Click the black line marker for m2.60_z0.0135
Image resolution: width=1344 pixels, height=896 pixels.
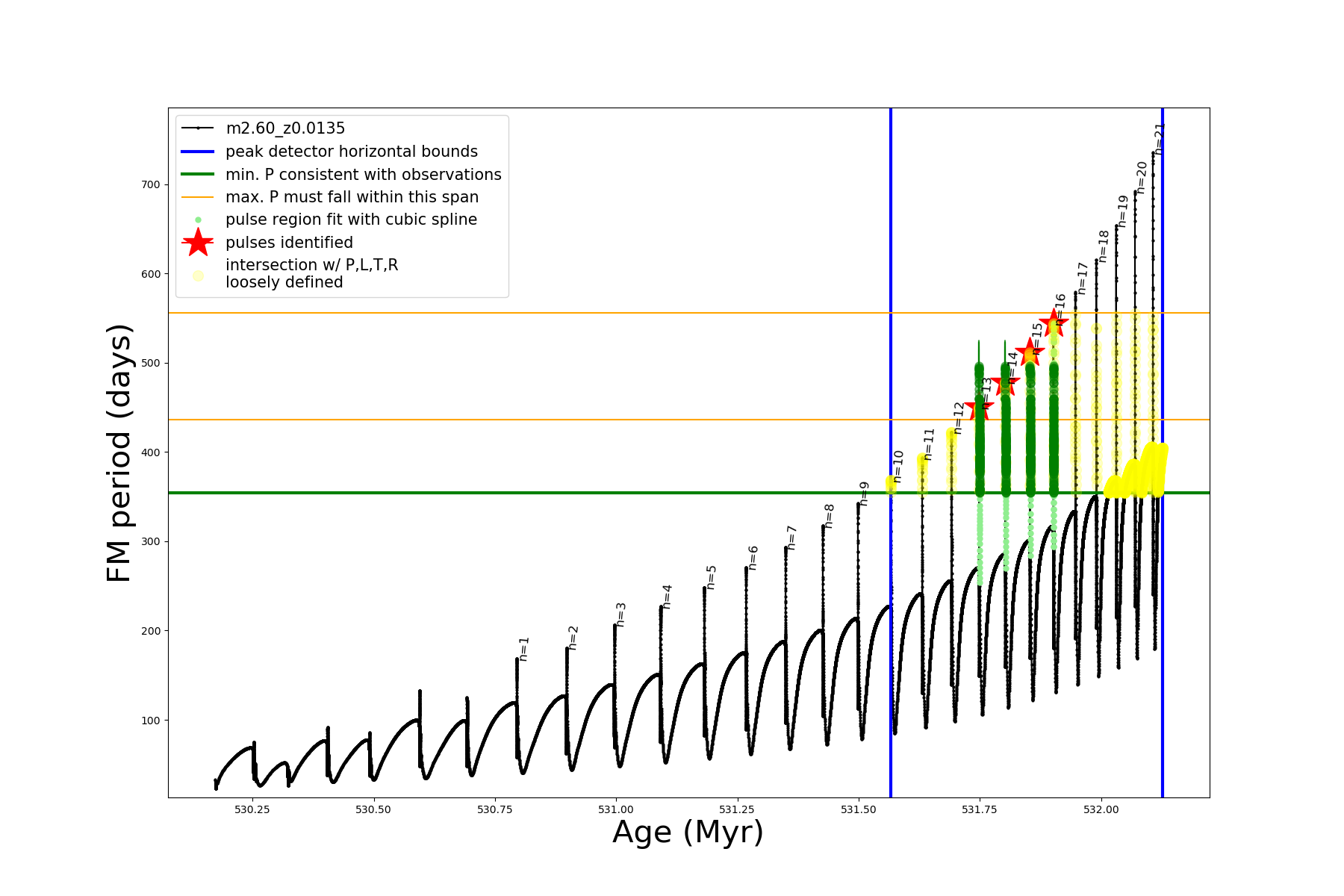click(x=198, y=128)
